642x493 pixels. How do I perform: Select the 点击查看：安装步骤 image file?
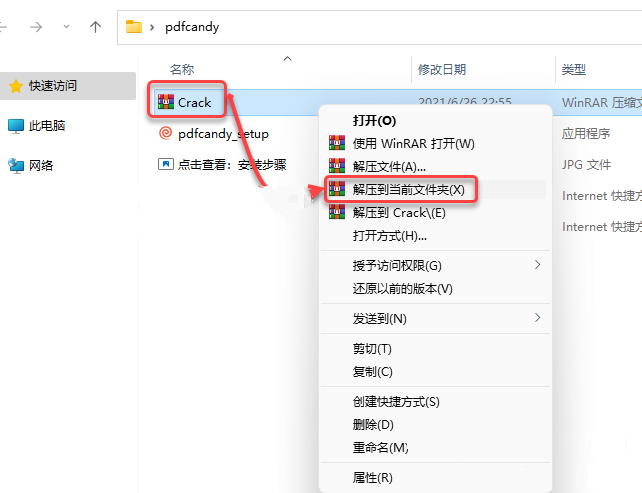coord(232,165)
